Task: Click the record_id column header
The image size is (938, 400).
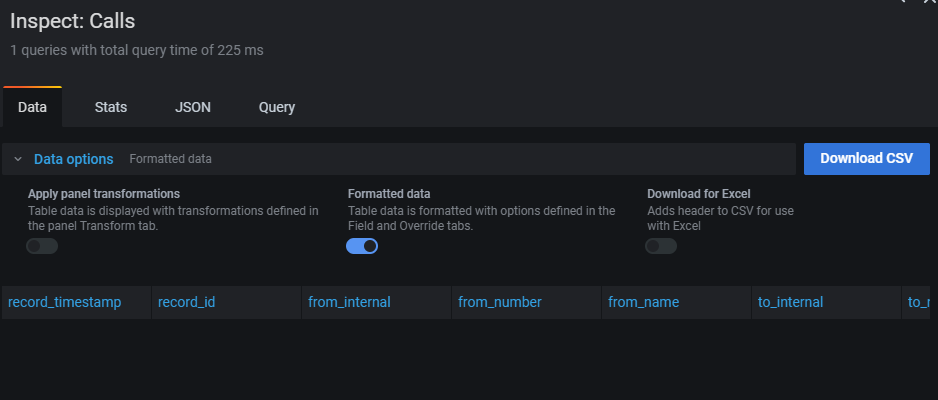Action: tap(187, 302)
